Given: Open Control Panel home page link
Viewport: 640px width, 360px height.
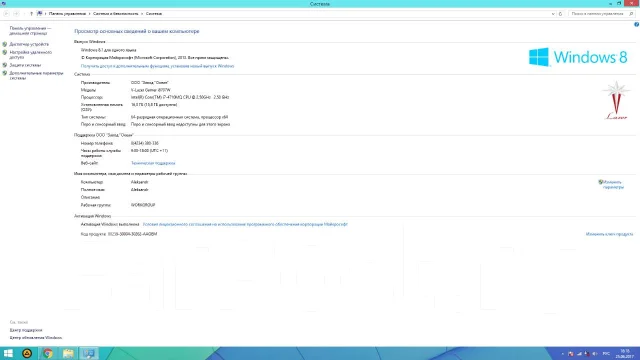Looking at the screenshot, I should click(30, 31).
